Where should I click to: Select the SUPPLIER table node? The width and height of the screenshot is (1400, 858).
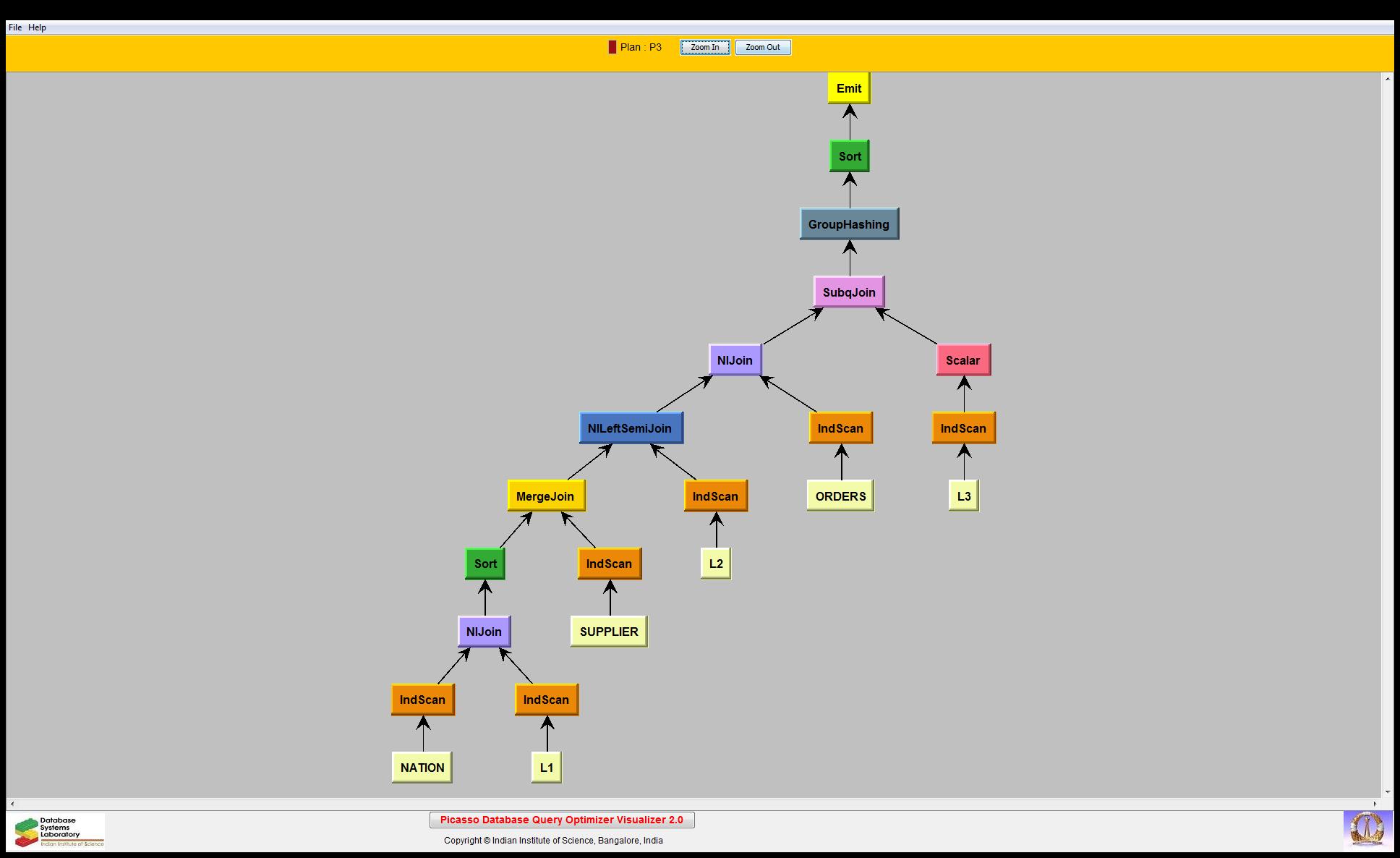click(609, 632)
